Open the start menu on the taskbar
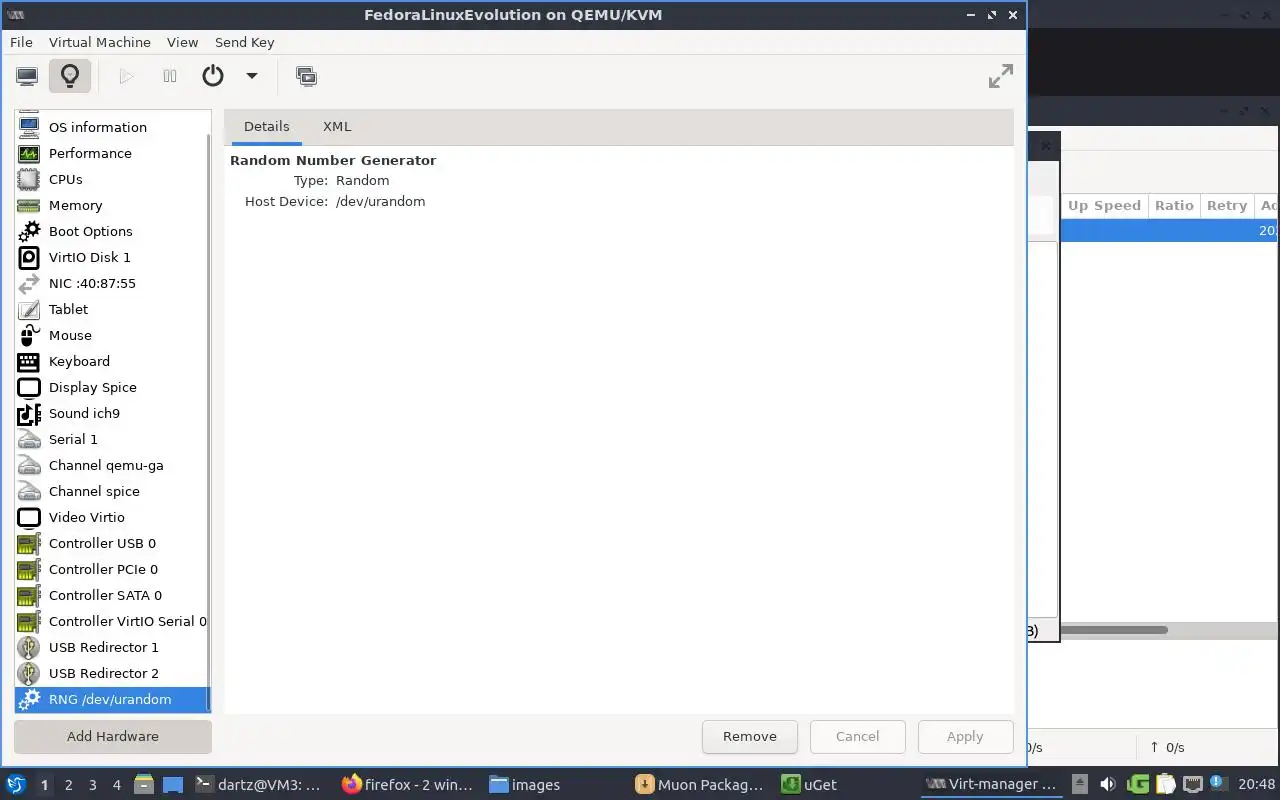1280x800 pixels. [x=16, y=784]
